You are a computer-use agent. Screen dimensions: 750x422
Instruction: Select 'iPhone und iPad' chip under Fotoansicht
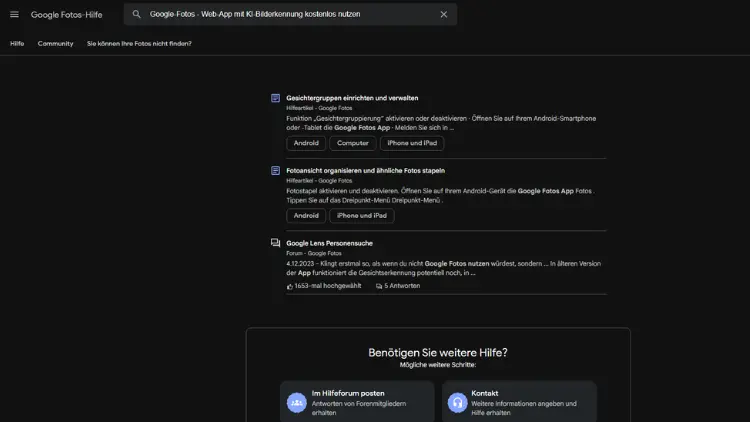[362, 216]
